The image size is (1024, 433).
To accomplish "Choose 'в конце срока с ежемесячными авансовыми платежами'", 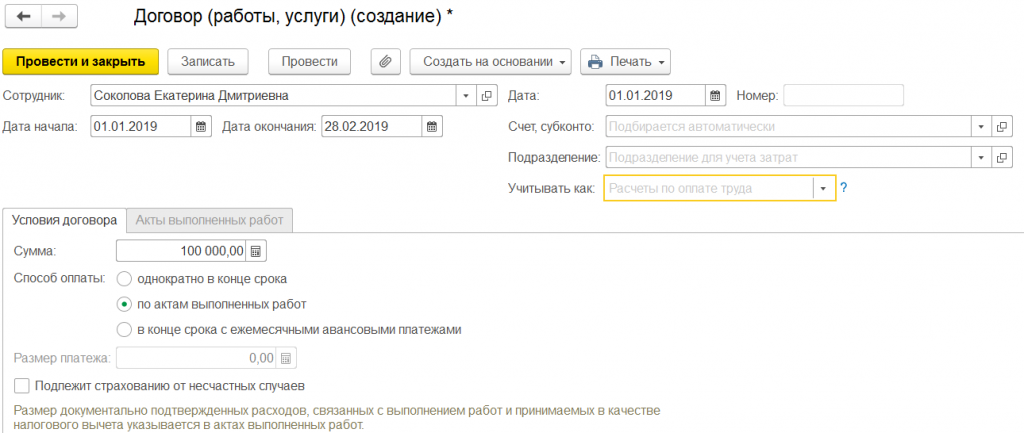I will (124, 329).
